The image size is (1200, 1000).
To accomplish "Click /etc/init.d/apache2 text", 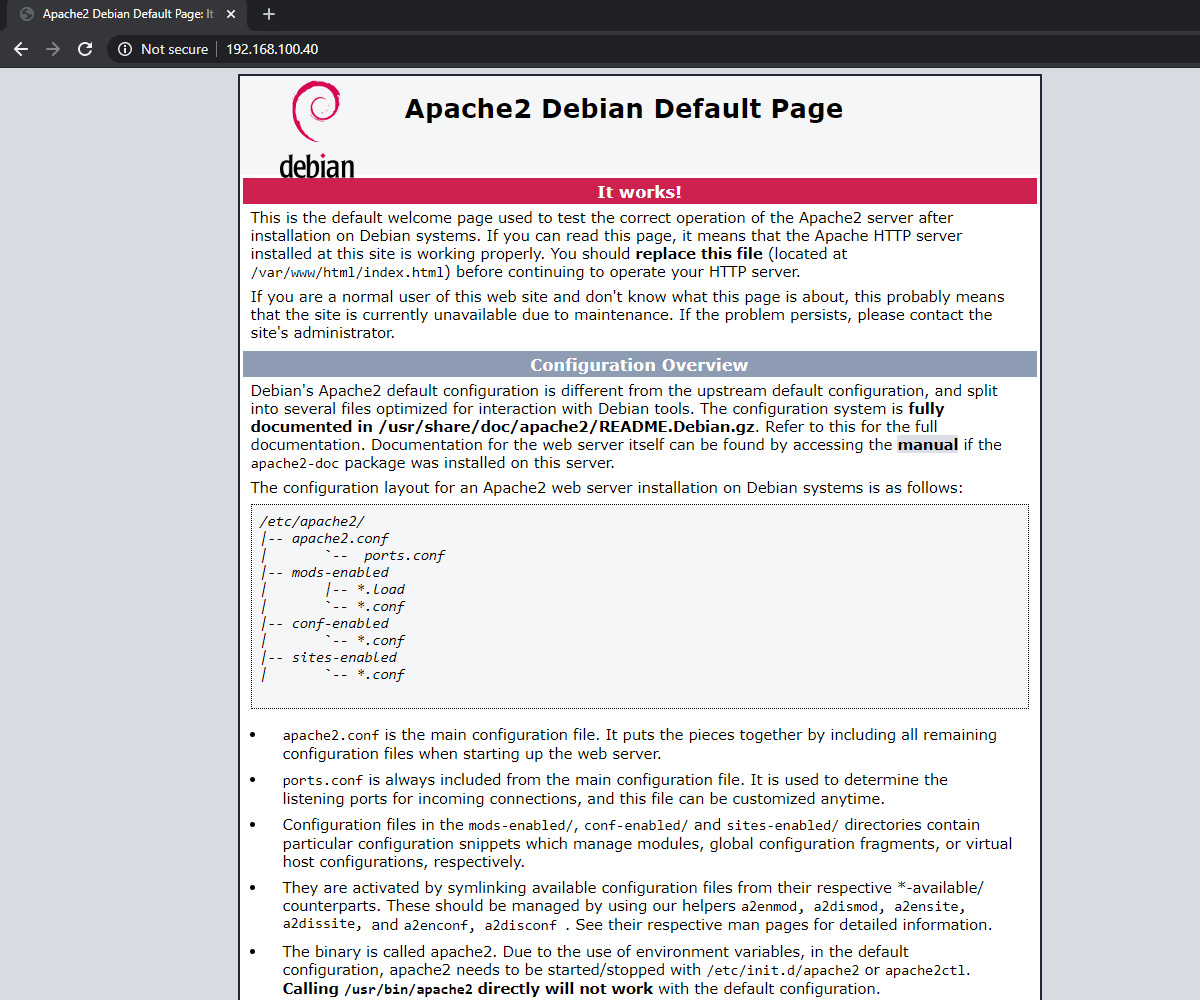I will click(x=783, y=970).
